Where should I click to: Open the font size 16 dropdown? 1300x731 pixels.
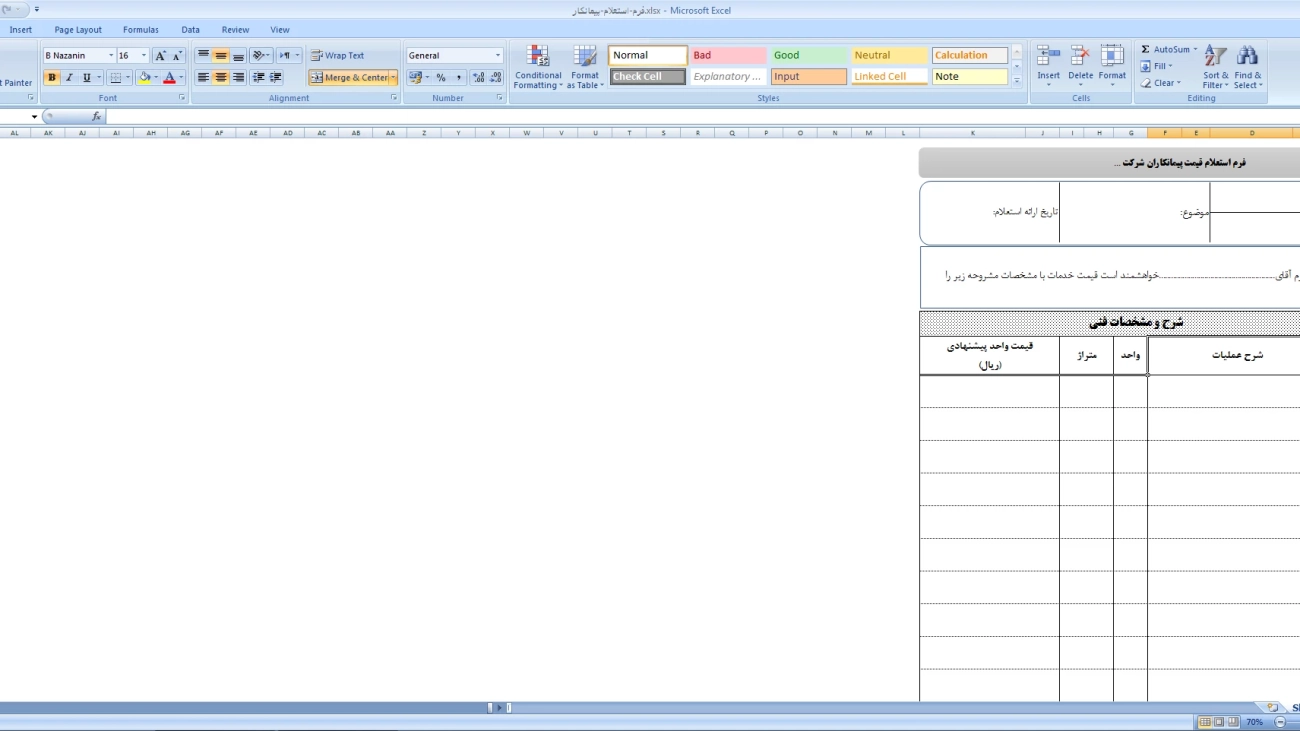[x=144, y=56]
